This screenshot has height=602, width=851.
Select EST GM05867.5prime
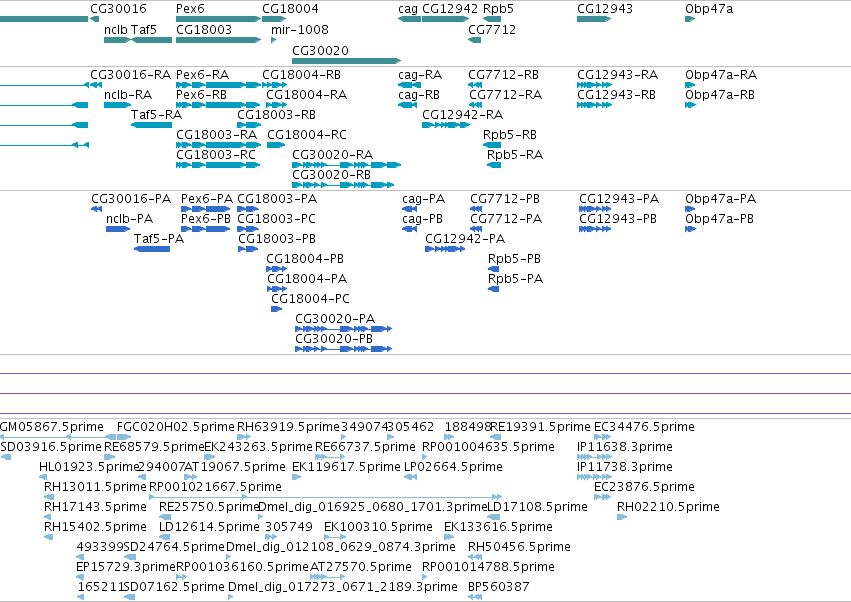[52, 427]
